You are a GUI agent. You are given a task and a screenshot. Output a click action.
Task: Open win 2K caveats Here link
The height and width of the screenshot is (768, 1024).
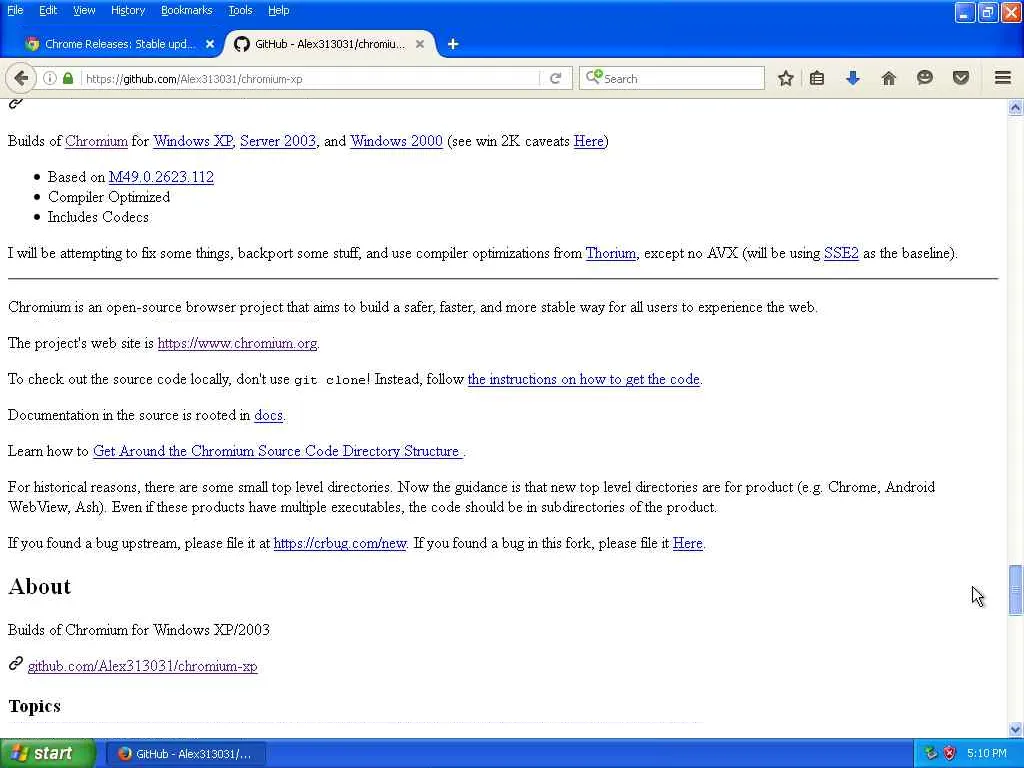point(588,141)
